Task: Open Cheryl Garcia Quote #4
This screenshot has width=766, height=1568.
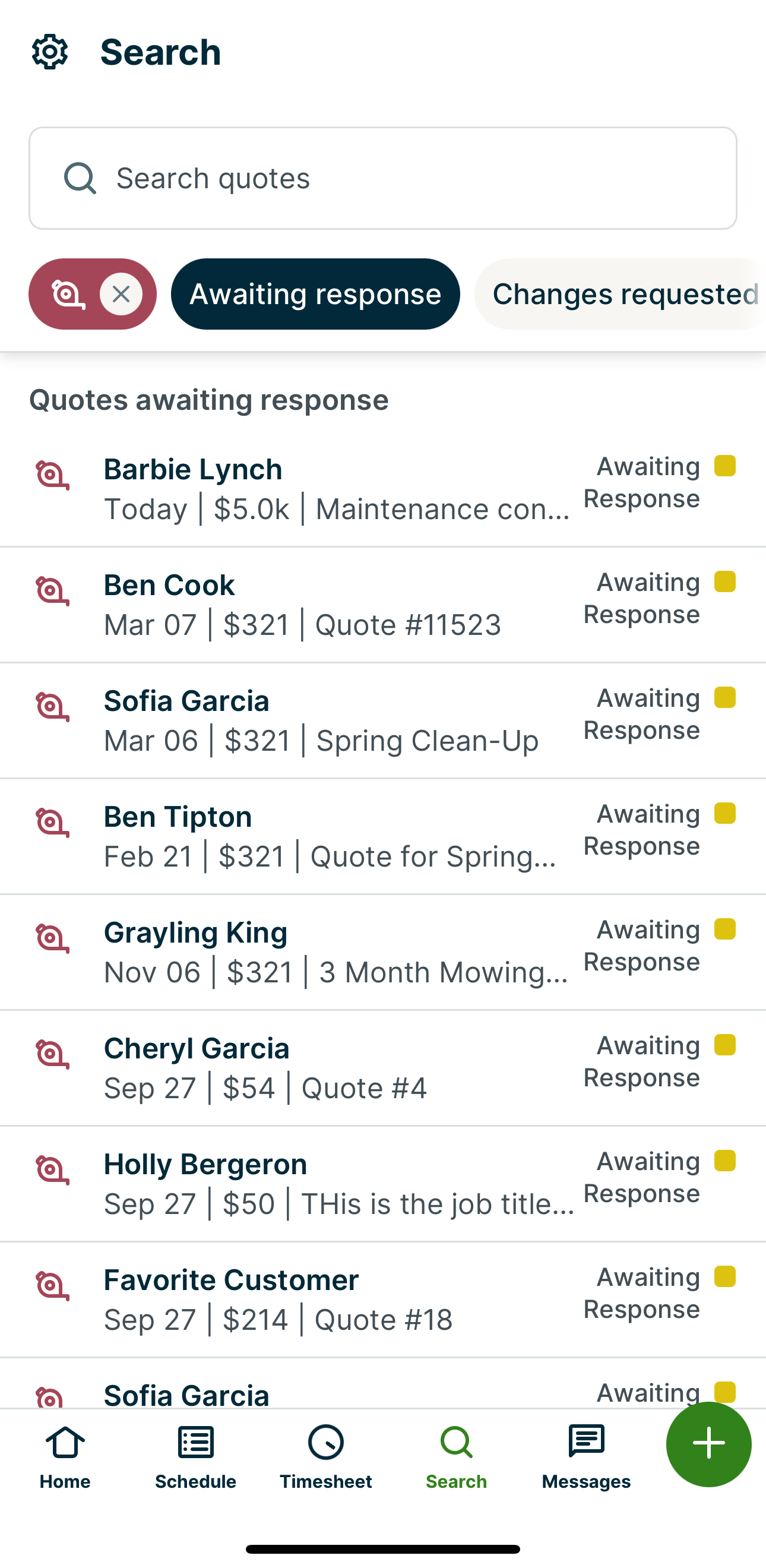Action: 335,1068
